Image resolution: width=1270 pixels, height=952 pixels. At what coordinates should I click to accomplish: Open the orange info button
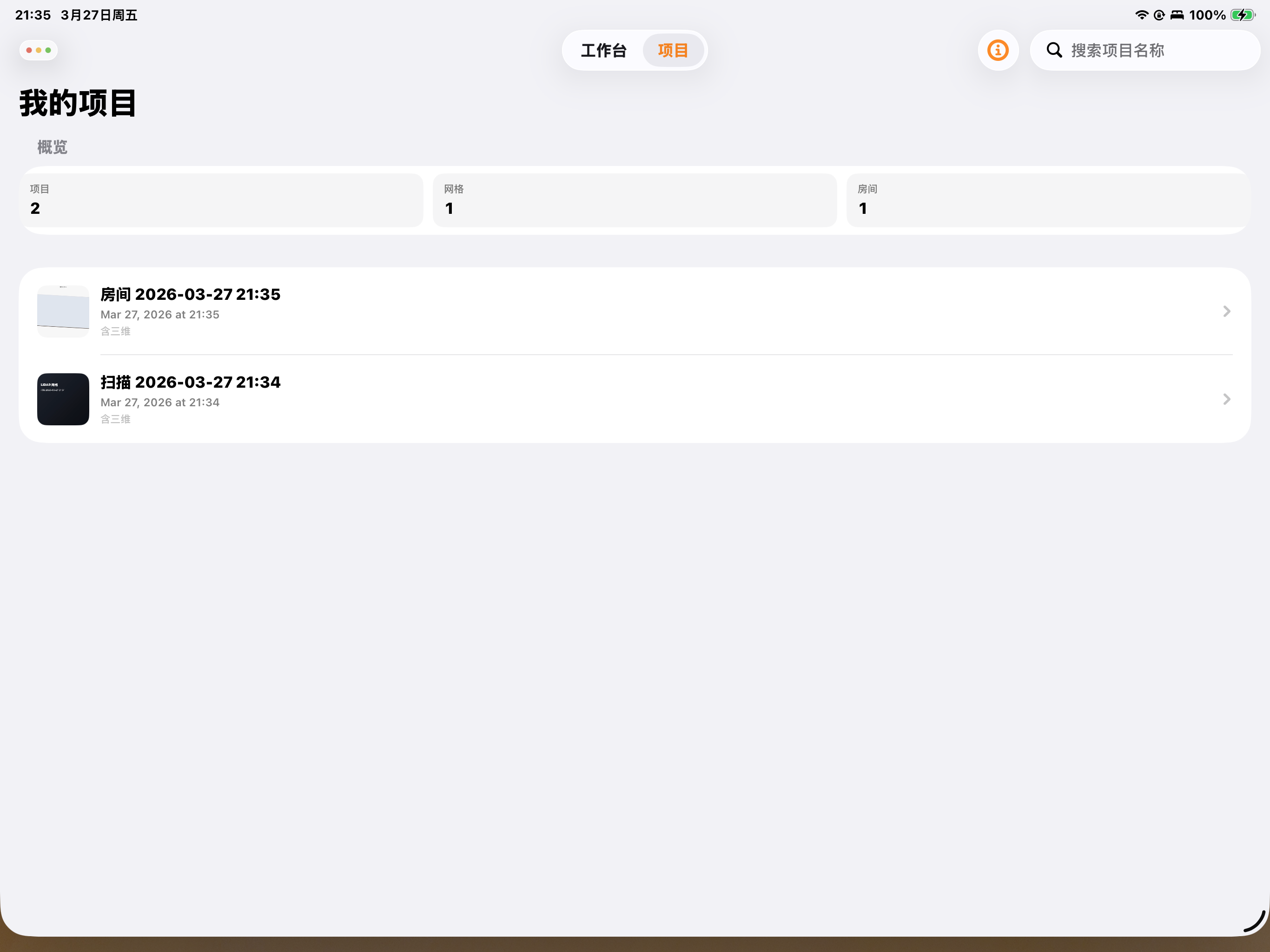[x=998, y=51]
